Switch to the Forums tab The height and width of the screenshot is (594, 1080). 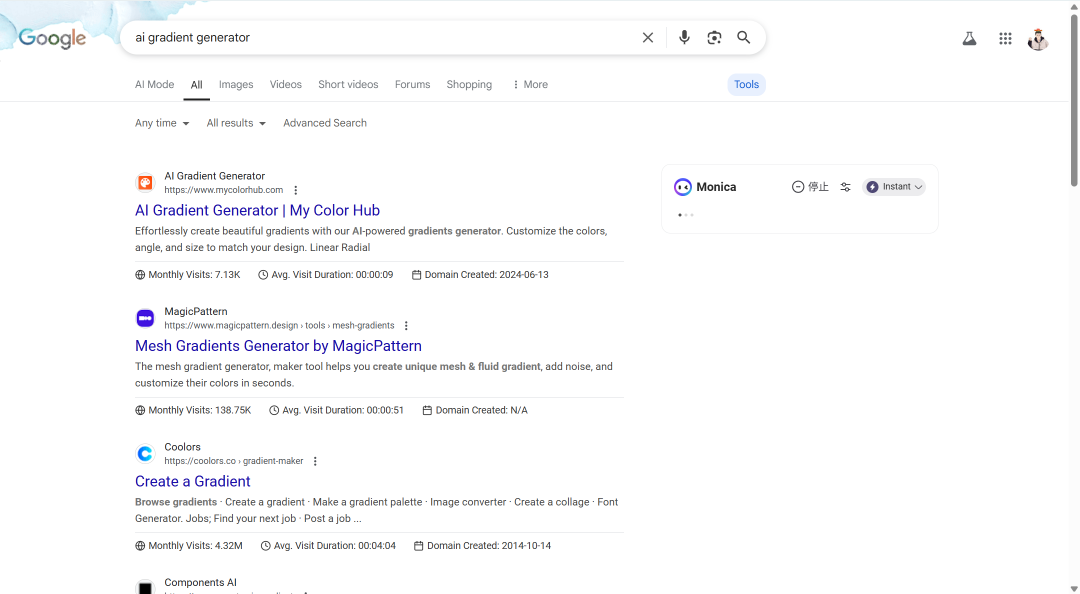[x=413, y=84]
